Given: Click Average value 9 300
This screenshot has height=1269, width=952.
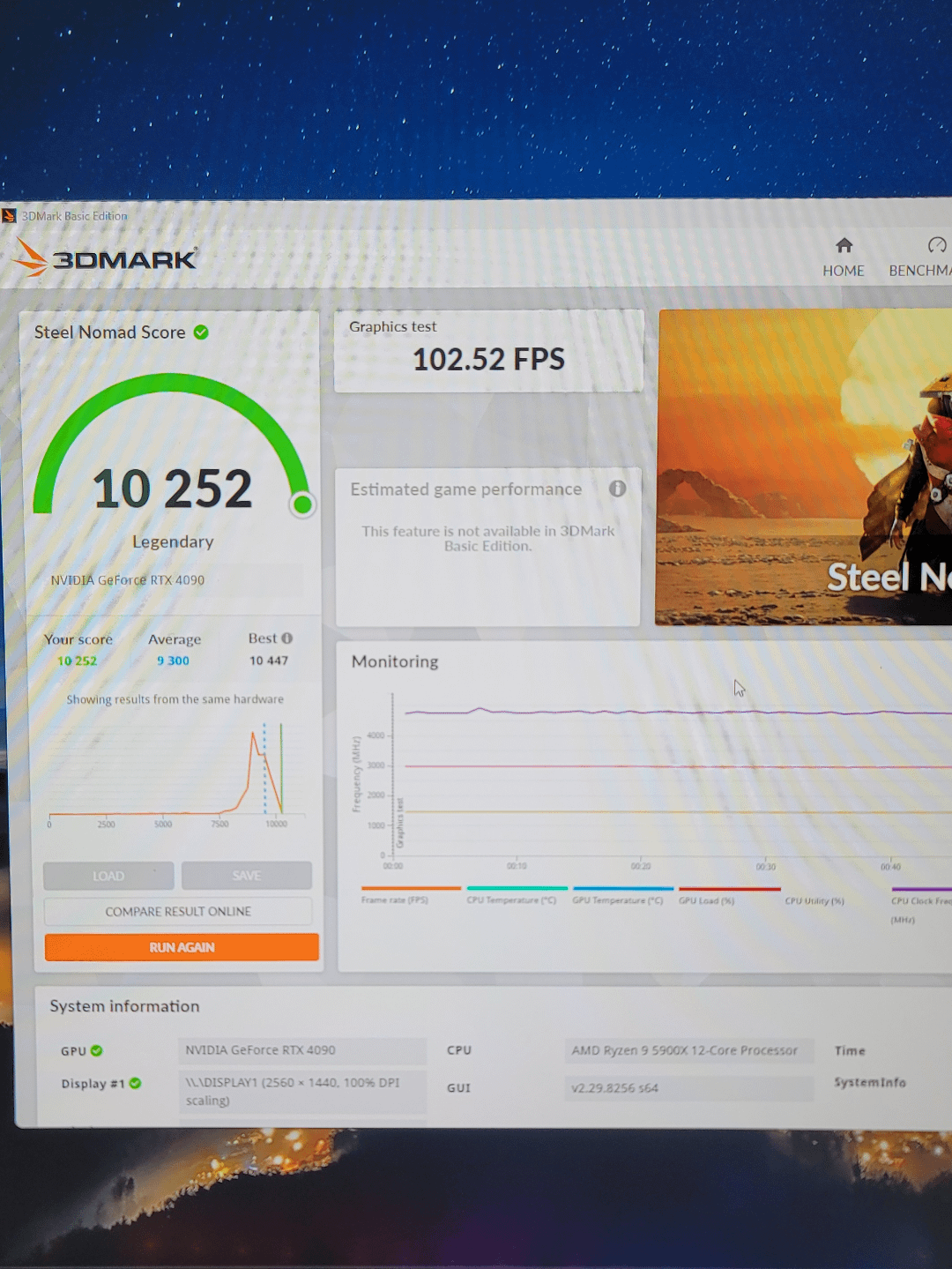Looking at the screenshot, I should (173, 661).
